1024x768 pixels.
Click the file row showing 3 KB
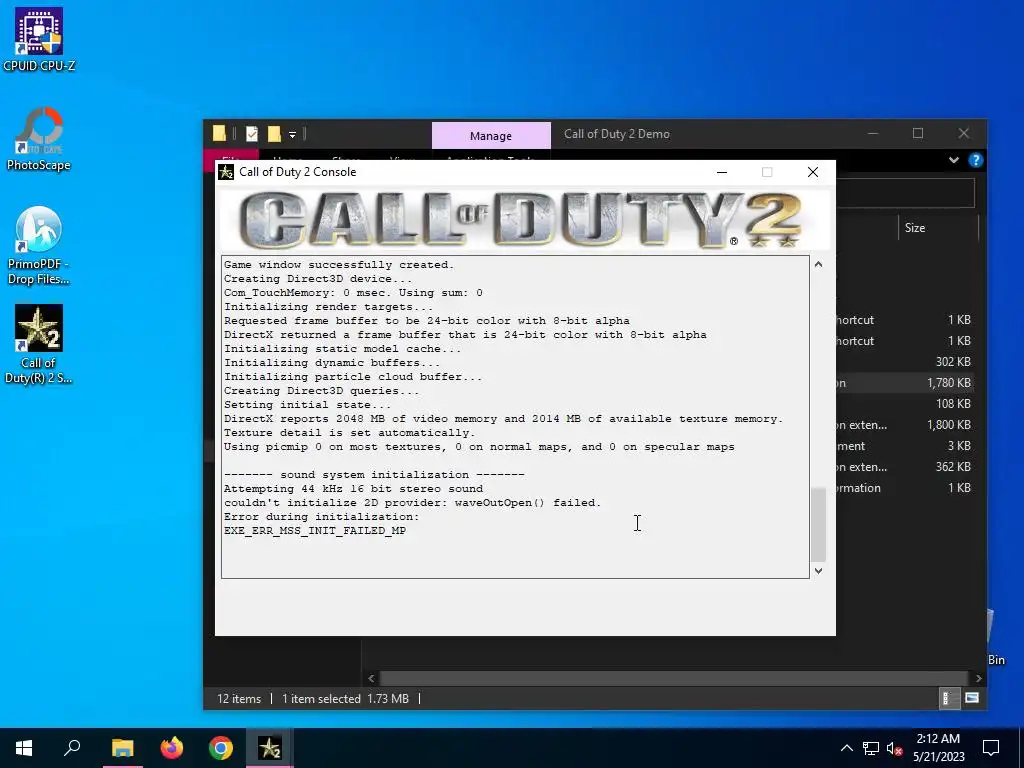tap(905, 446)
